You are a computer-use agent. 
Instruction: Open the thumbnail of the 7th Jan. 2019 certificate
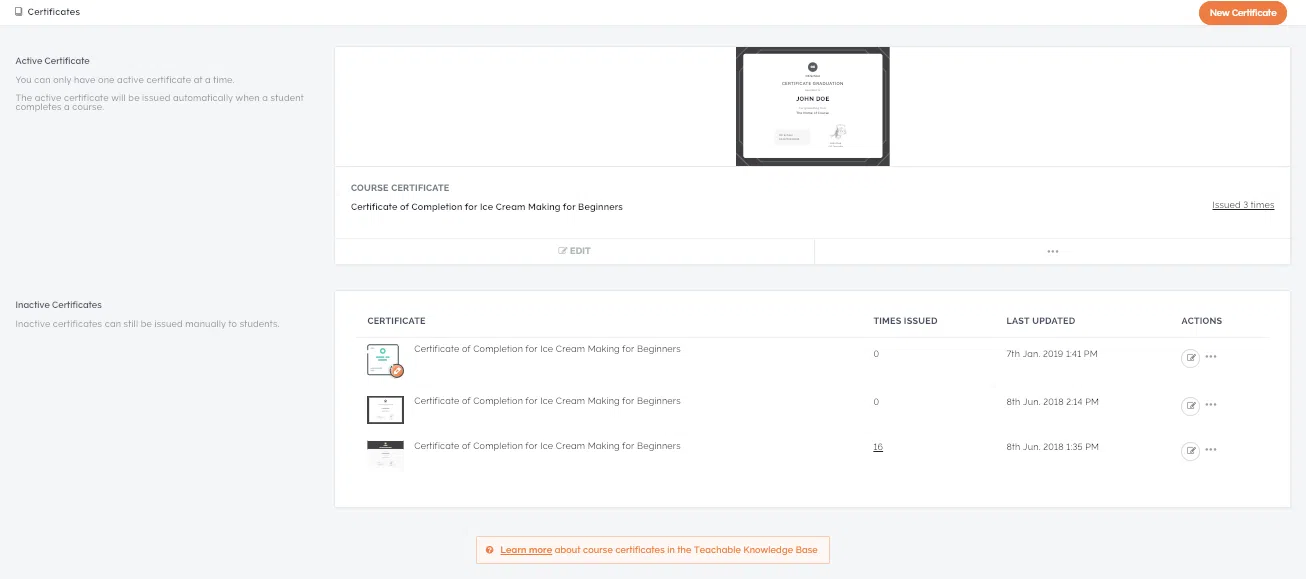tap(385, 360)
